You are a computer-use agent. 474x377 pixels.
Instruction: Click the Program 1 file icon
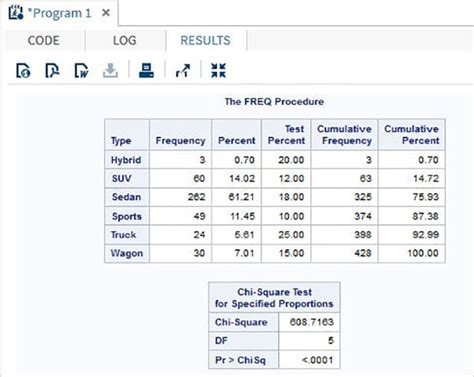(16, 13)
